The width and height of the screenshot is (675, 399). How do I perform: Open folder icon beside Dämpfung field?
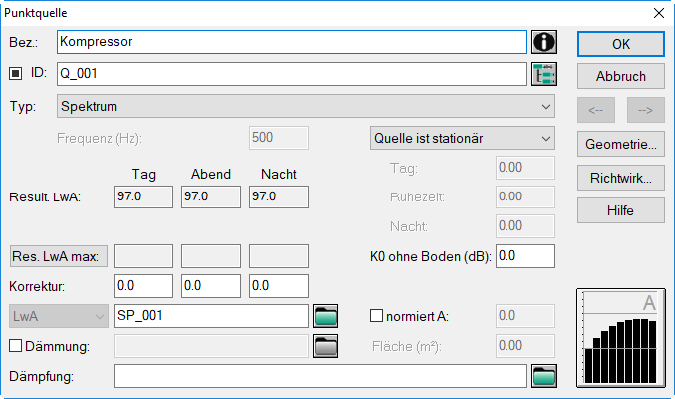544,376
